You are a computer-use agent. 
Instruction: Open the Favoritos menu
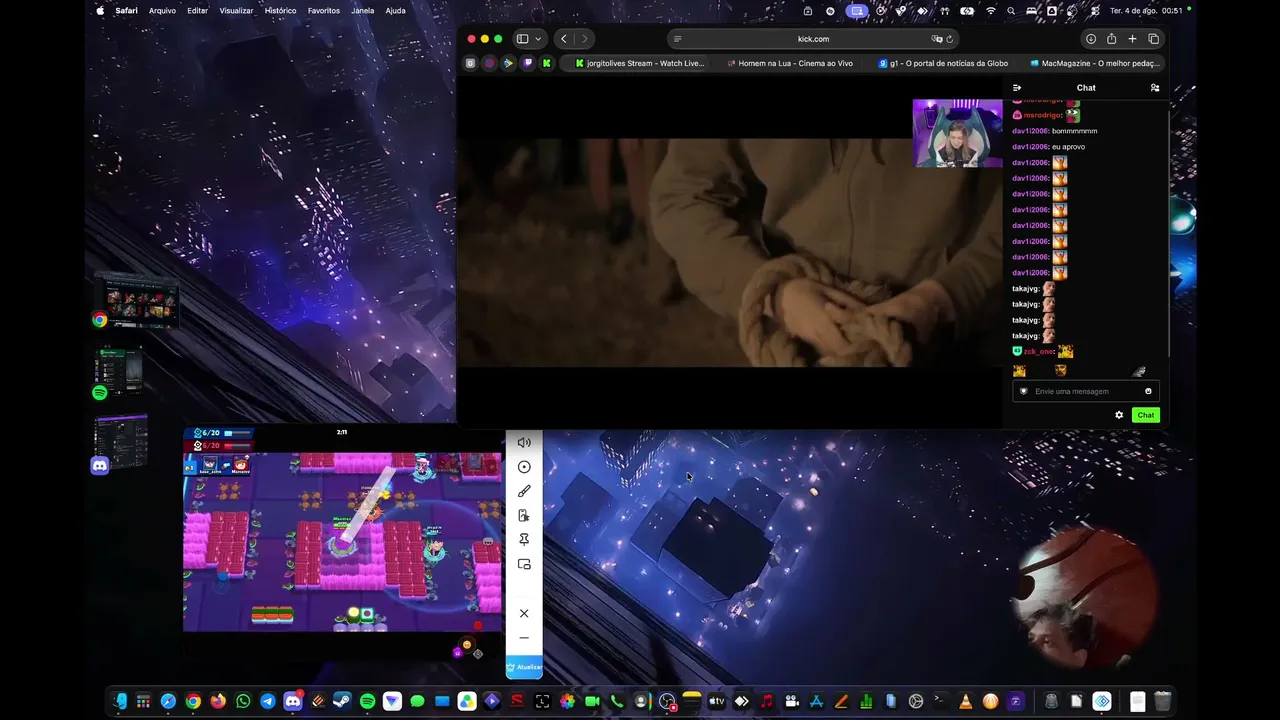[324, 11]
